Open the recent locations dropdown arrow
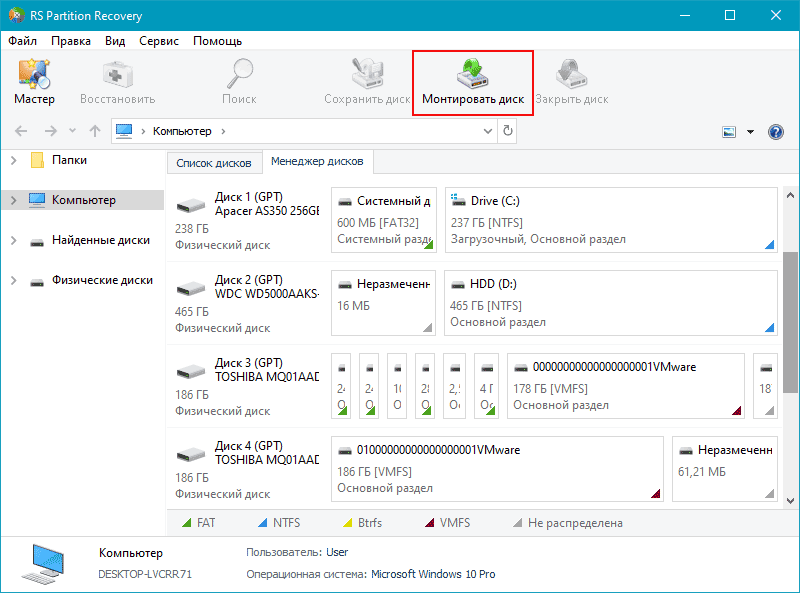This screenshot has width=800, height=593. (x=72, y=131)
